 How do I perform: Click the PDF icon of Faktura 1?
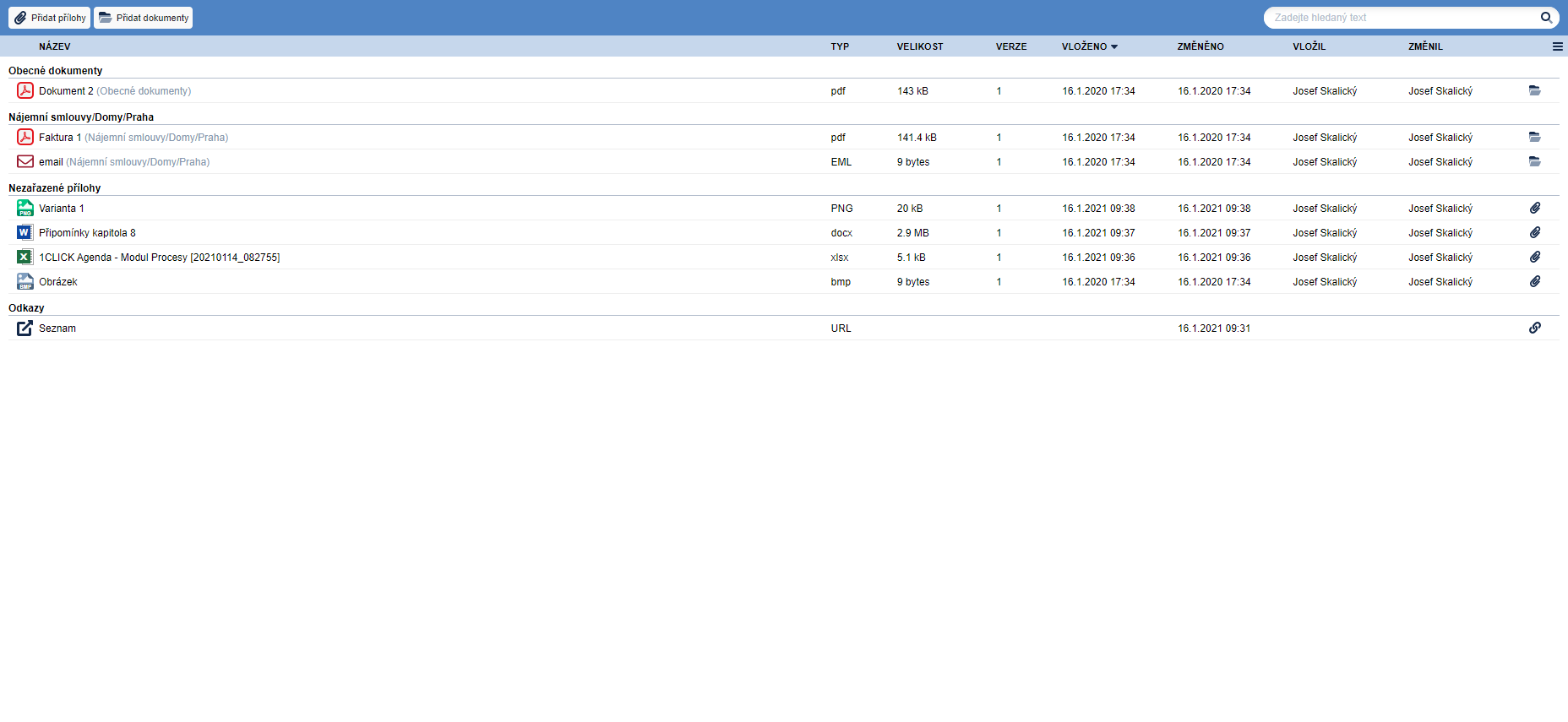coord(25,137)
